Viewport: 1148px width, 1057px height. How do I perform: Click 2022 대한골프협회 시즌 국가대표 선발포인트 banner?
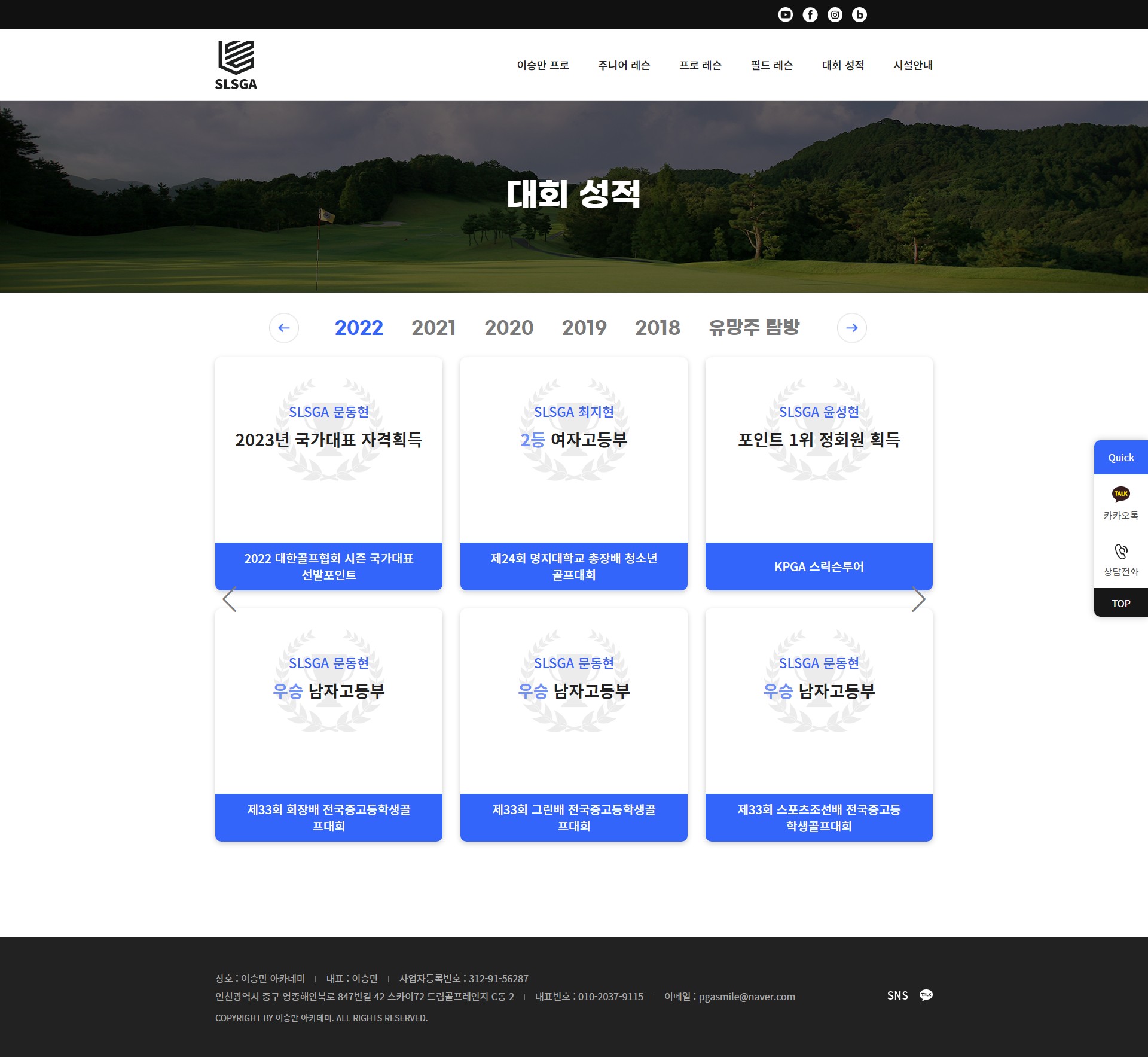[329, 566]
